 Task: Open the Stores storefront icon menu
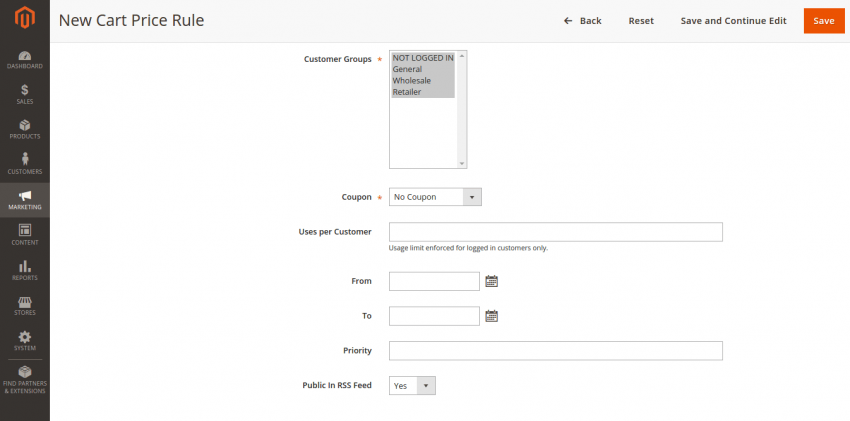click(24, 302)
